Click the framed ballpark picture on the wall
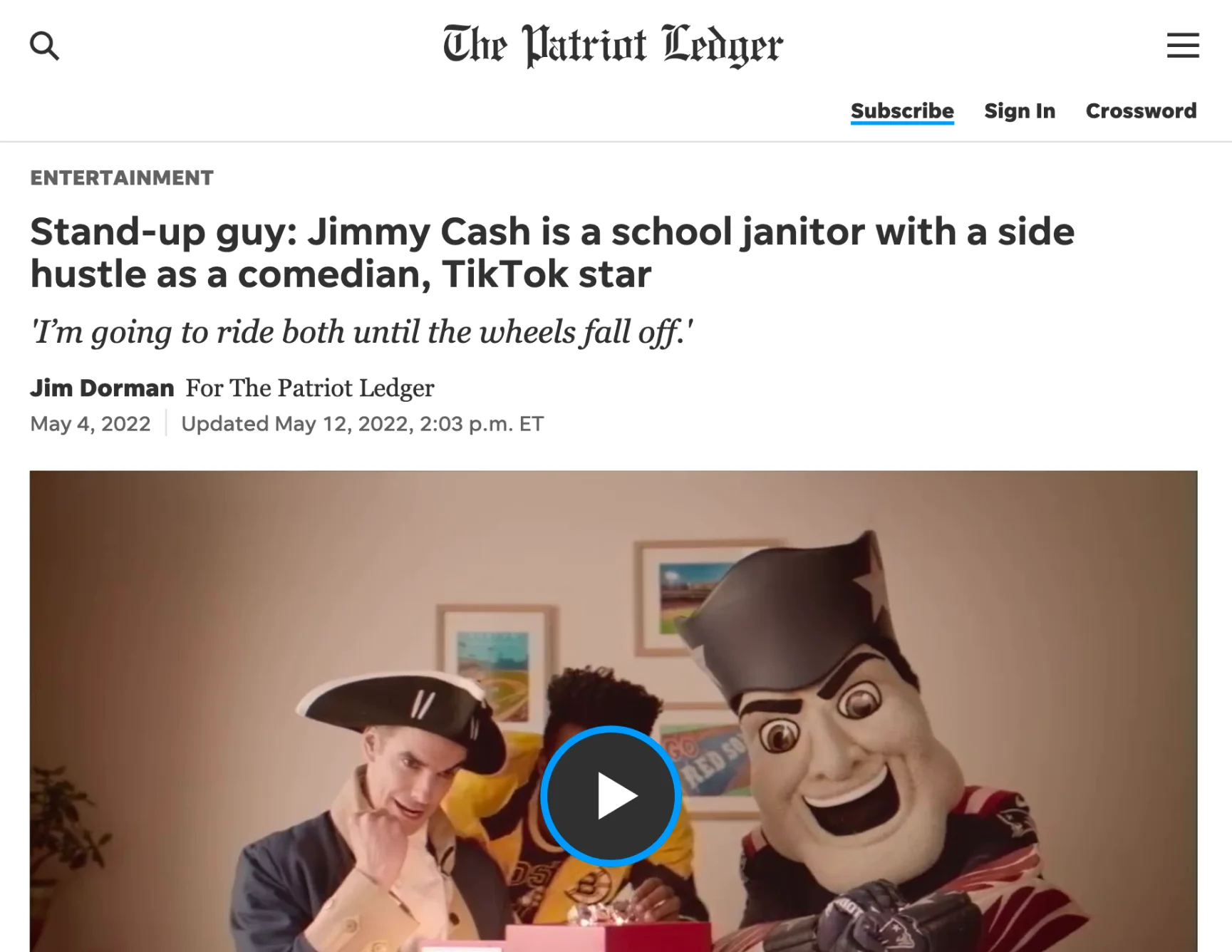This screenshot has height=952, width=1232. [688, 599]
